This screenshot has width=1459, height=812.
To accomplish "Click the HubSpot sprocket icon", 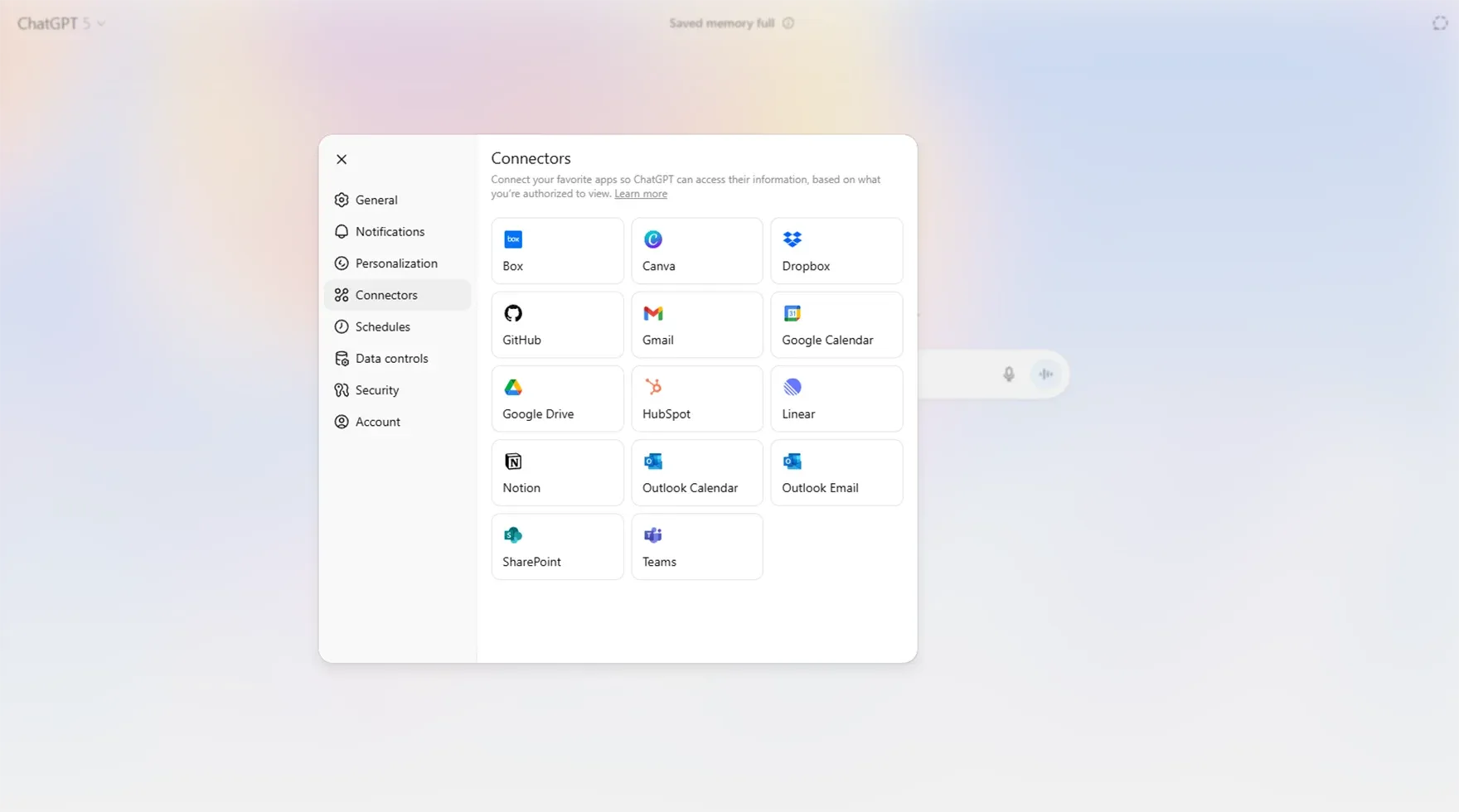I will [x=653, y=387].
